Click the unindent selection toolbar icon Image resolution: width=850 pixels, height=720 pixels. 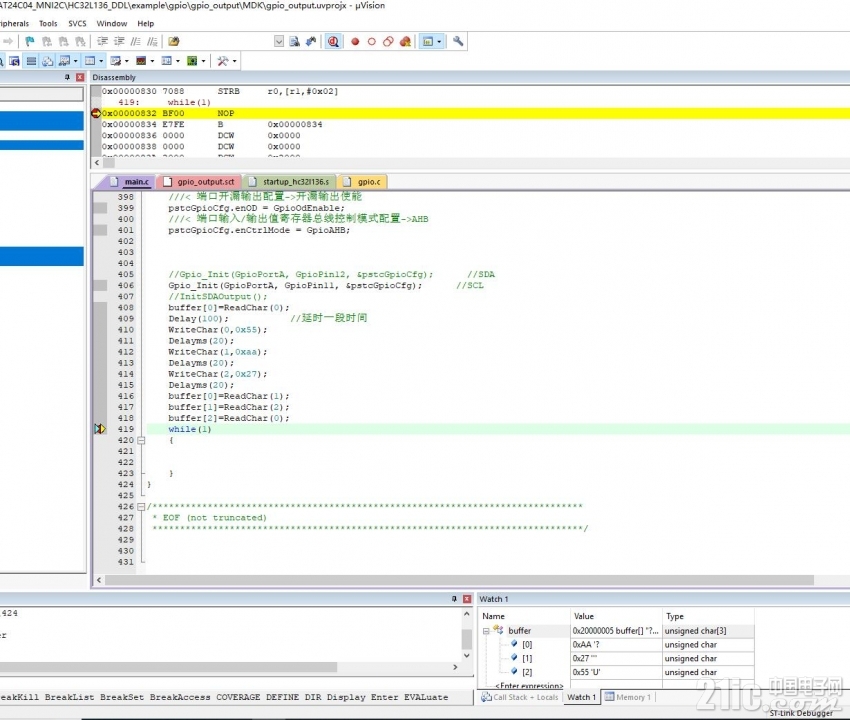(x=119, y=41)
